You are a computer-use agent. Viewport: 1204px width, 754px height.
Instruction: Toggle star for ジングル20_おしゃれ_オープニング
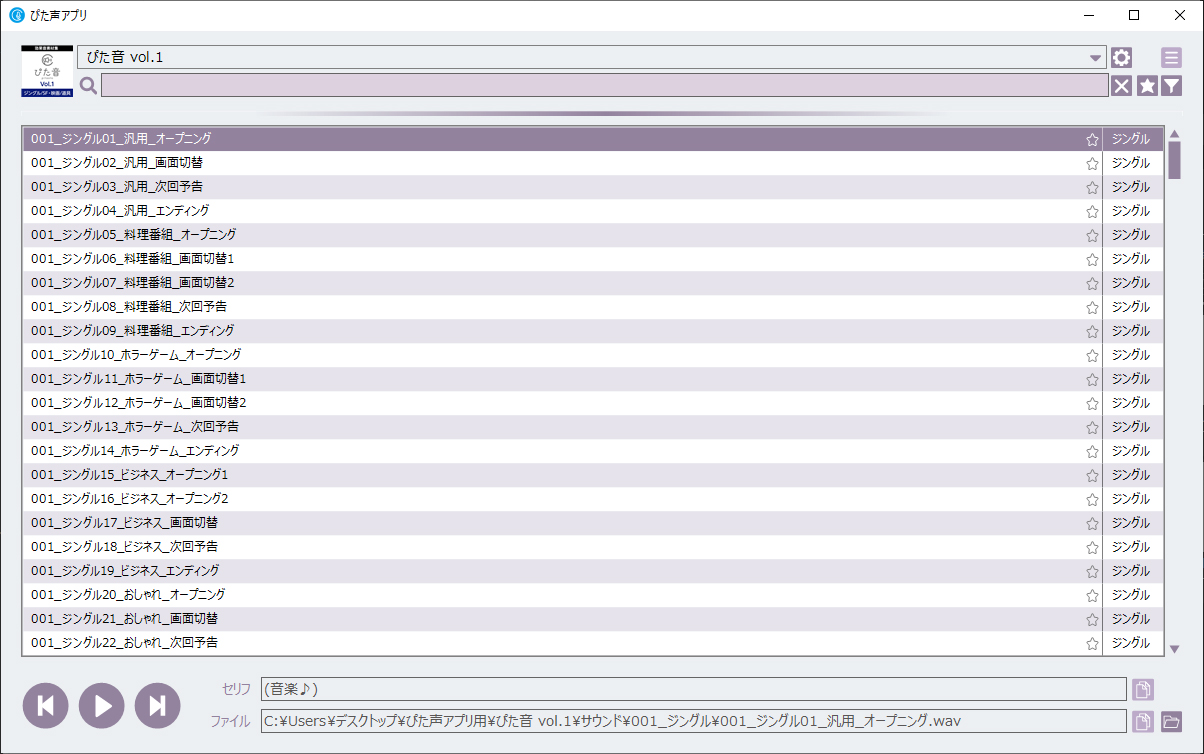(x=1092, y=596)
